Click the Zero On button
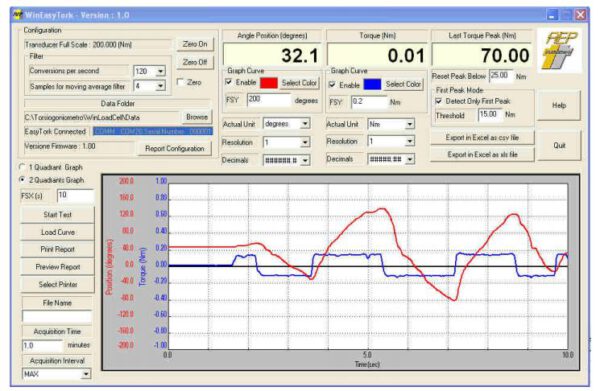The height and width of the screenshot is (391, 600). point(195,44)
